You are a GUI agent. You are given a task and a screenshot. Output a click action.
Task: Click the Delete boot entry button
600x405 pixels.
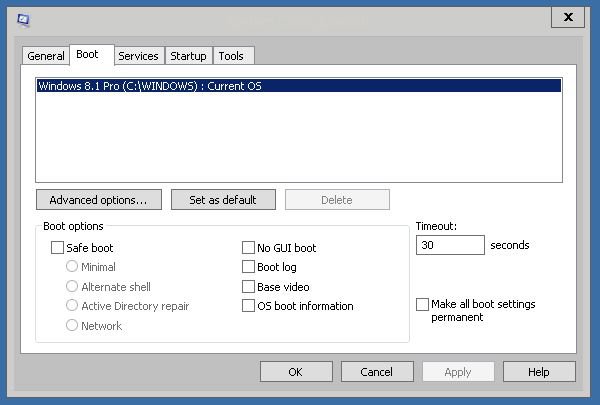point(337,200)
